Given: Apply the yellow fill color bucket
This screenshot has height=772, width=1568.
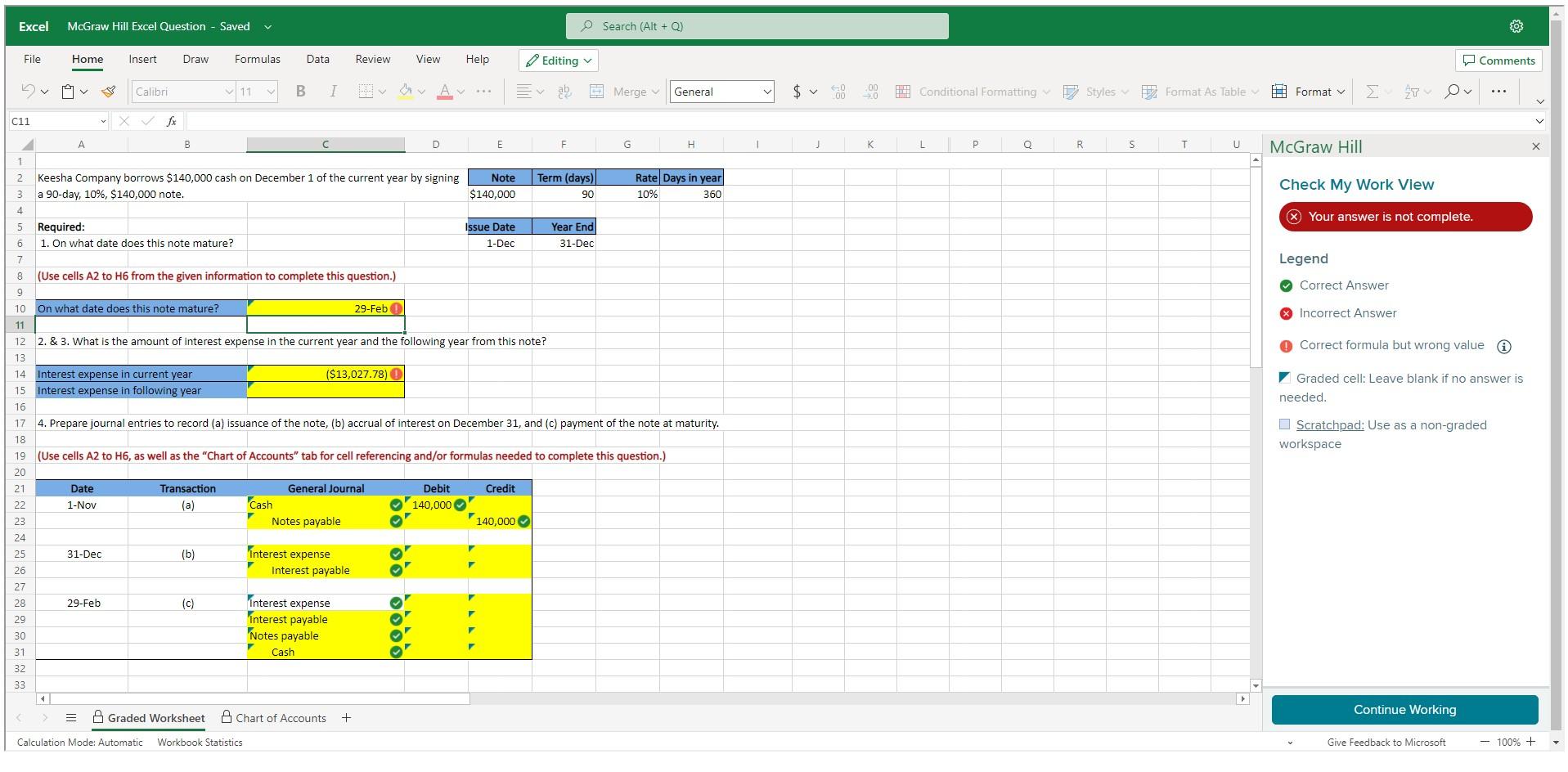Looking at the screenshot, I should tap(405, 92).
